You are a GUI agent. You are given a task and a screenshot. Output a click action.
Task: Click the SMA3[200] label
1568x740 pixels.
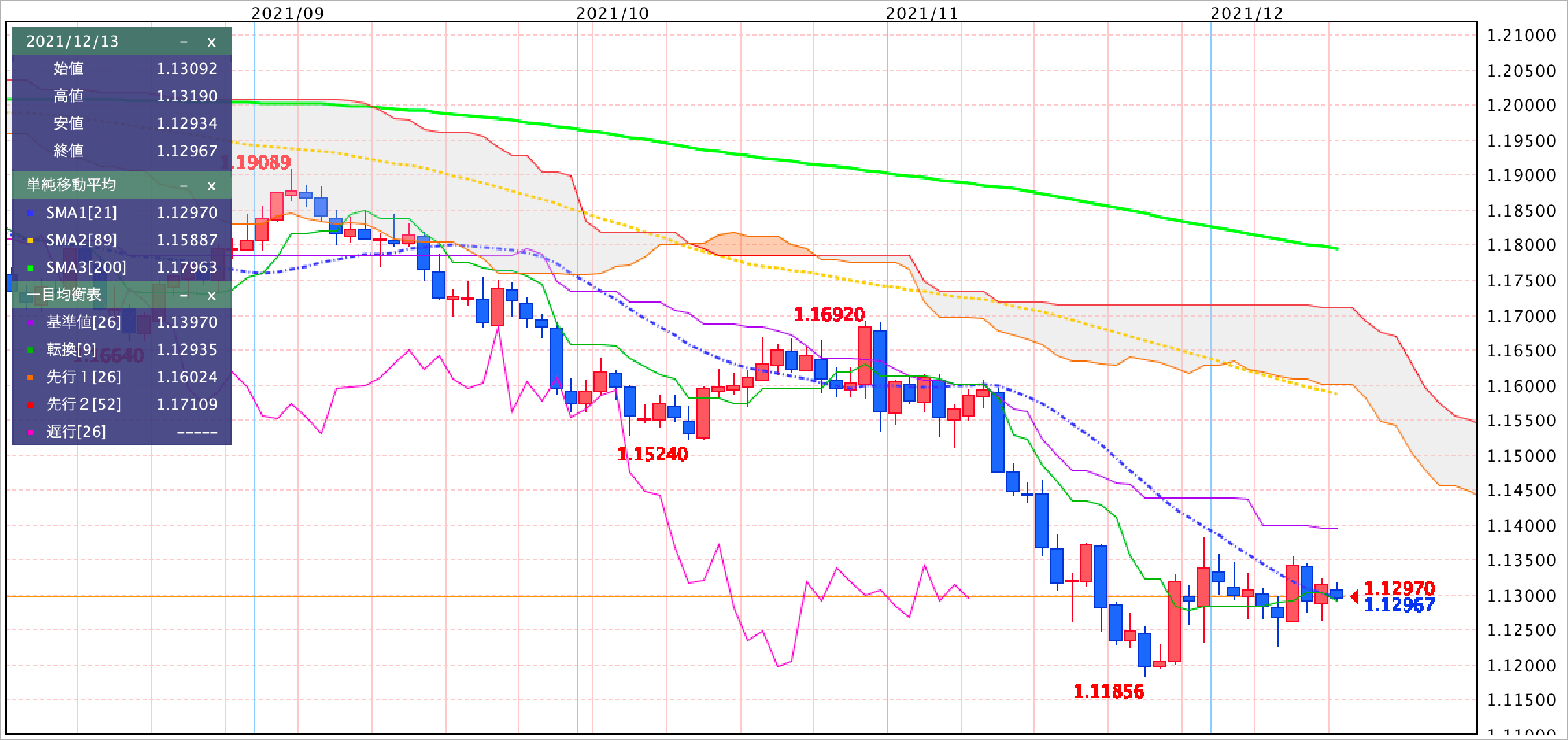(x=86, y=268)
